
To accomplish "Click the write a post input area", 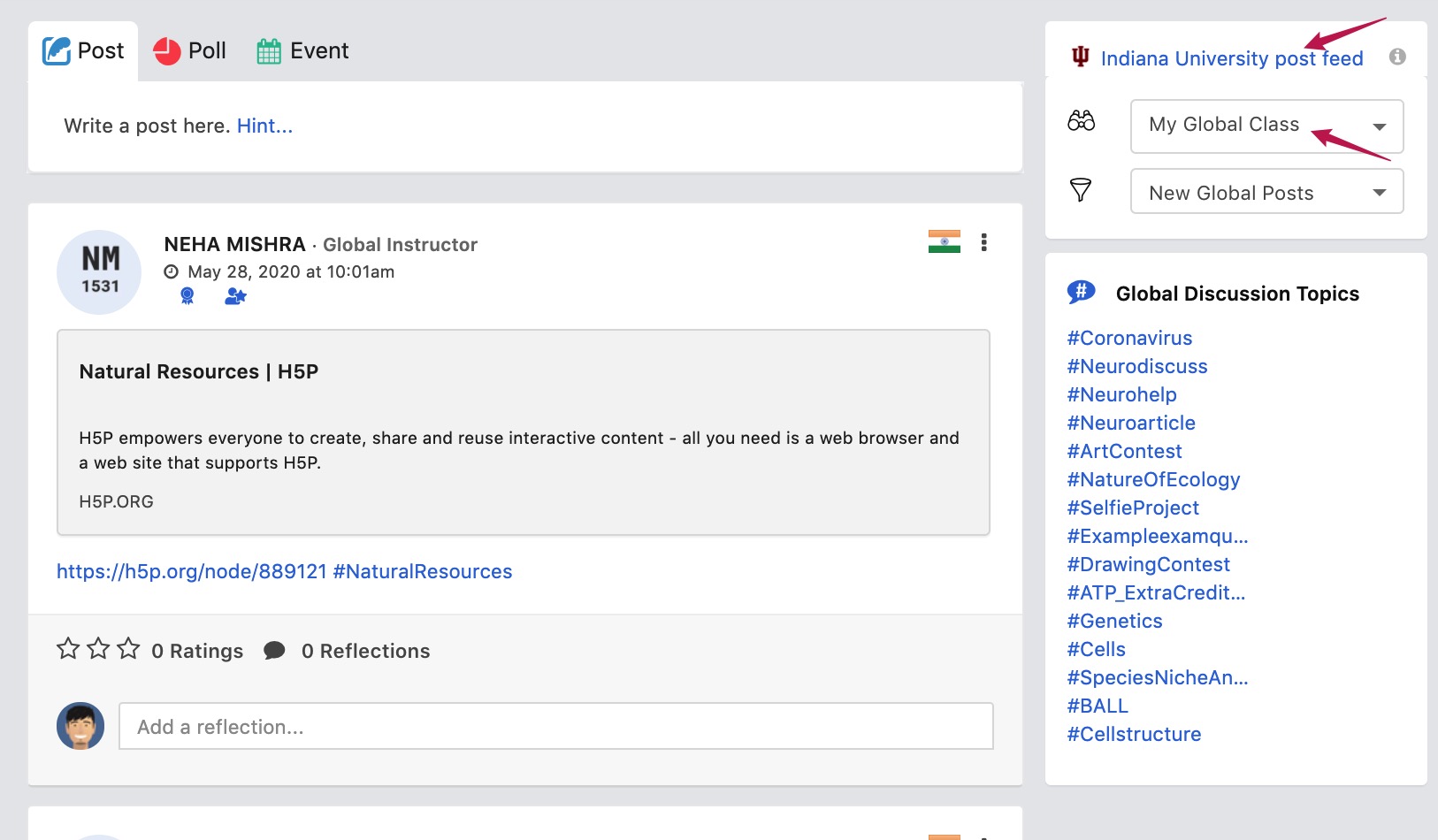I will pyautogui.click(x=525, y=126).
